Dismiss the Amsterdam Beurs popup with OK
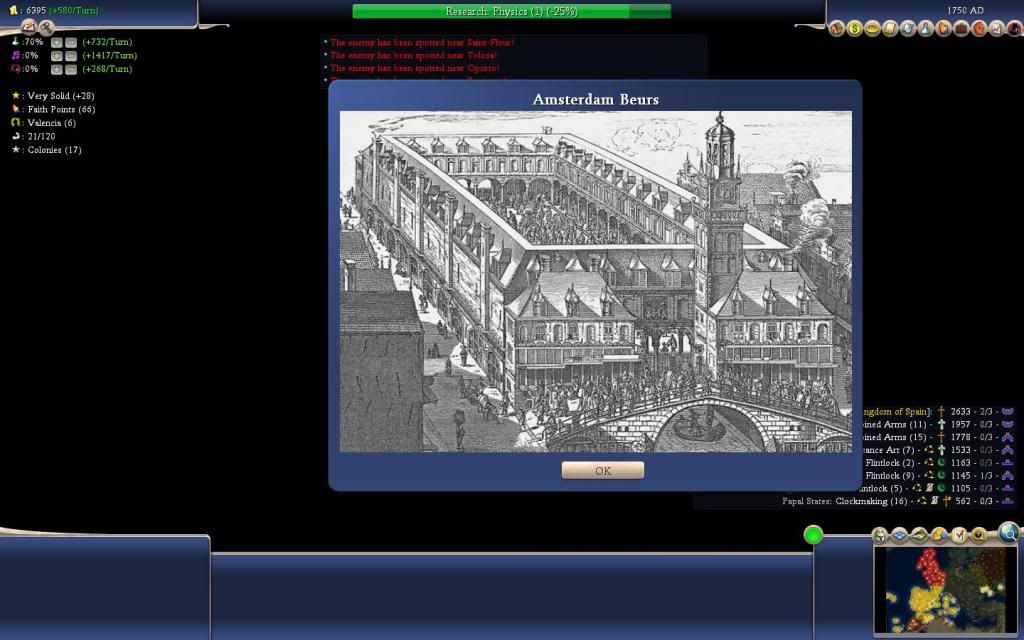Screen dimensions: 1024x640 tap(602, 470)
